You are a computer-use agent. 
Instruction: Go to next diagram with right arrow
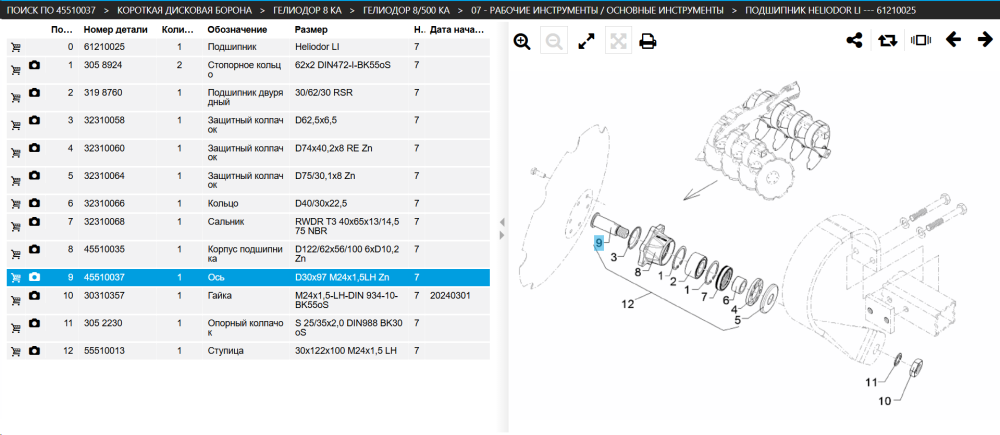click(985, 40)
